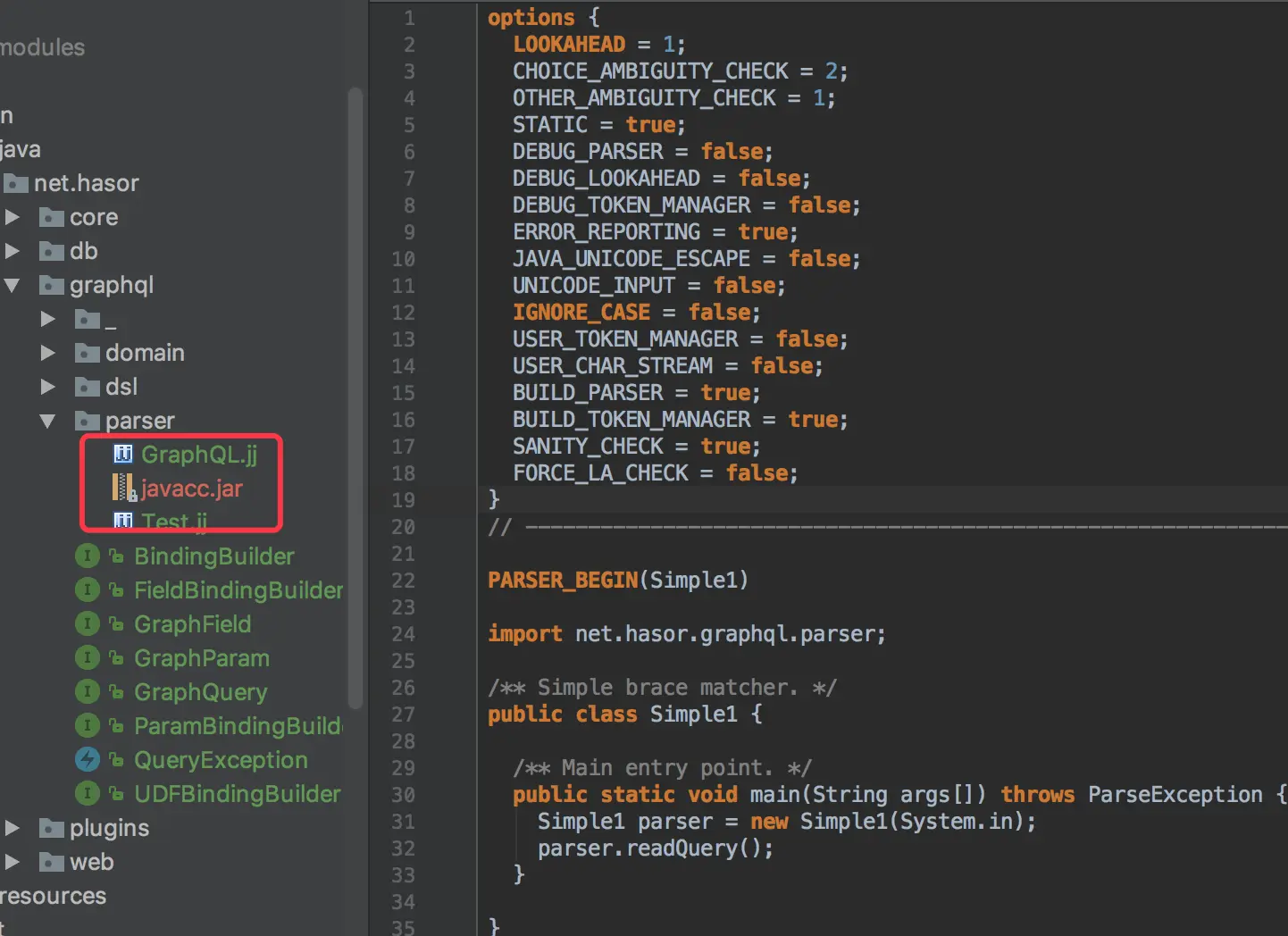Click the GraphQuery interface icon

tap(88, 692)
